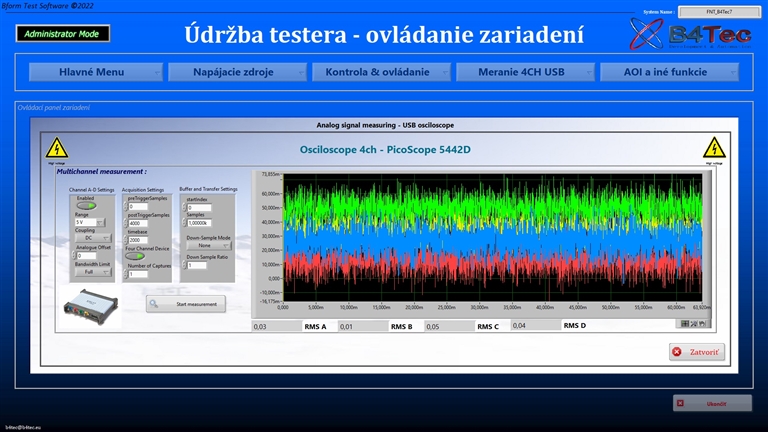Click the postTriggerSamples field showing 4000
Screen dimensions: 768x432
point(138,223)
